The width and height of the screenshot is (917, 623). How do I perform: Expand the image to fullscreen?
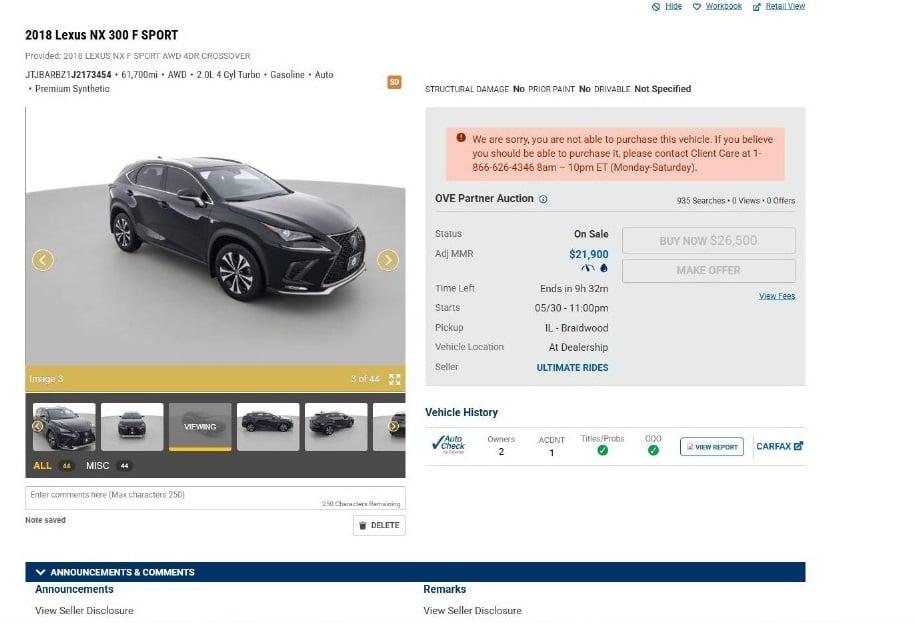(395, 379)
